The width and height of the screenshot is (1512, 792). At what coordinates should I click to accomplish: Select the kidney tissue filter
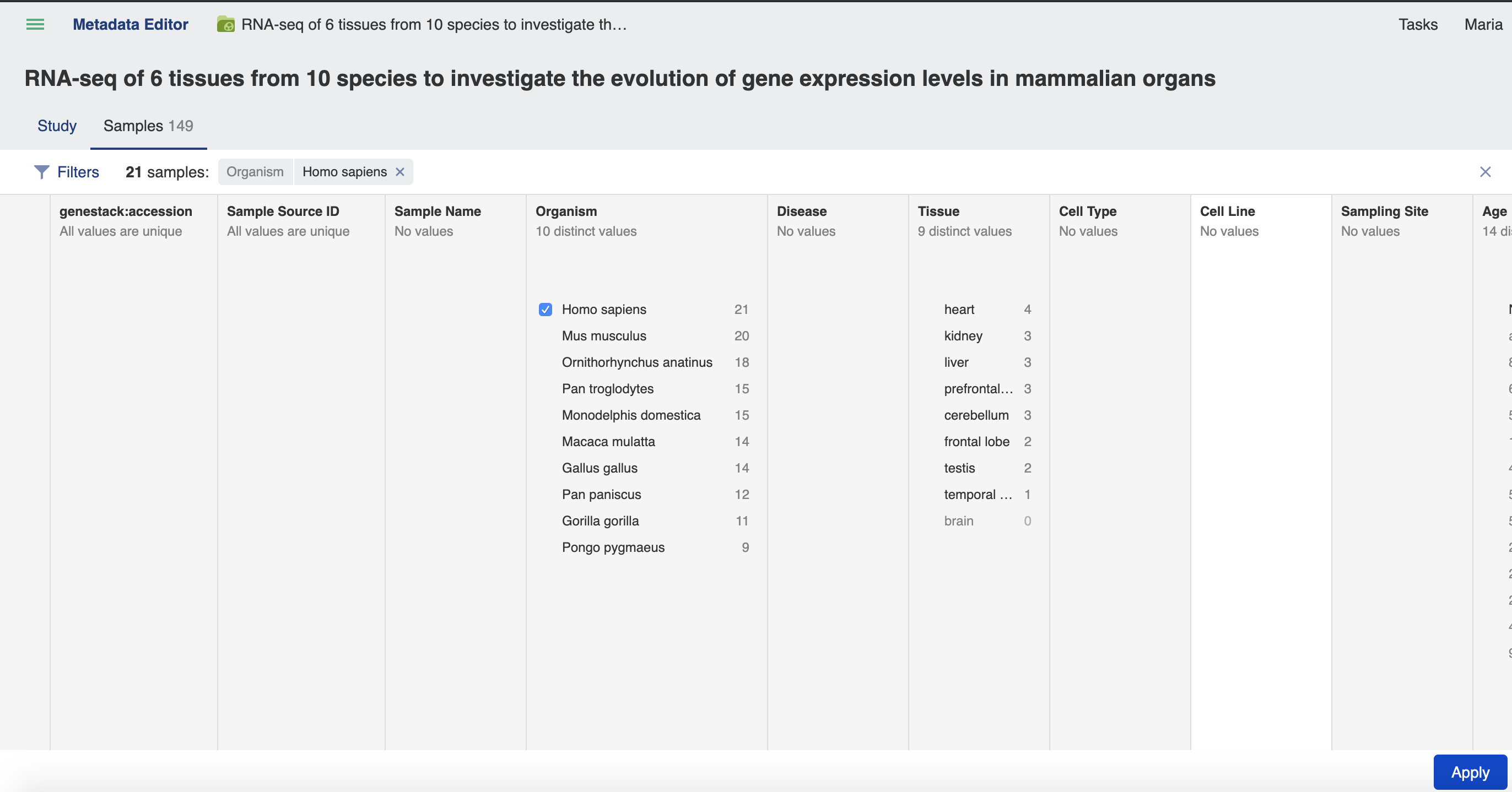coord(963,335)
